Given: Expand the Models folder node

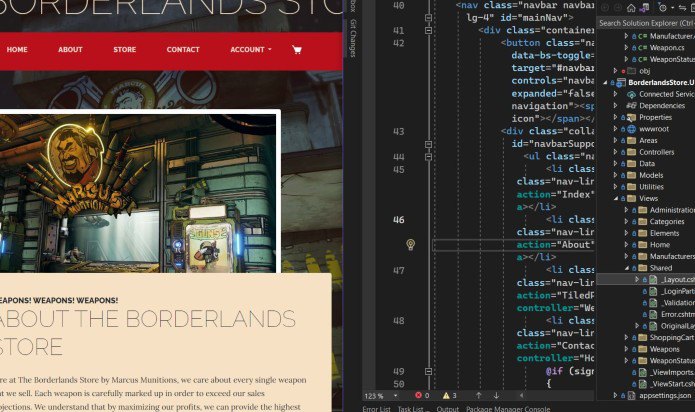Looking at the screenshot, I should pyautogui.click(x=615, y=175).
